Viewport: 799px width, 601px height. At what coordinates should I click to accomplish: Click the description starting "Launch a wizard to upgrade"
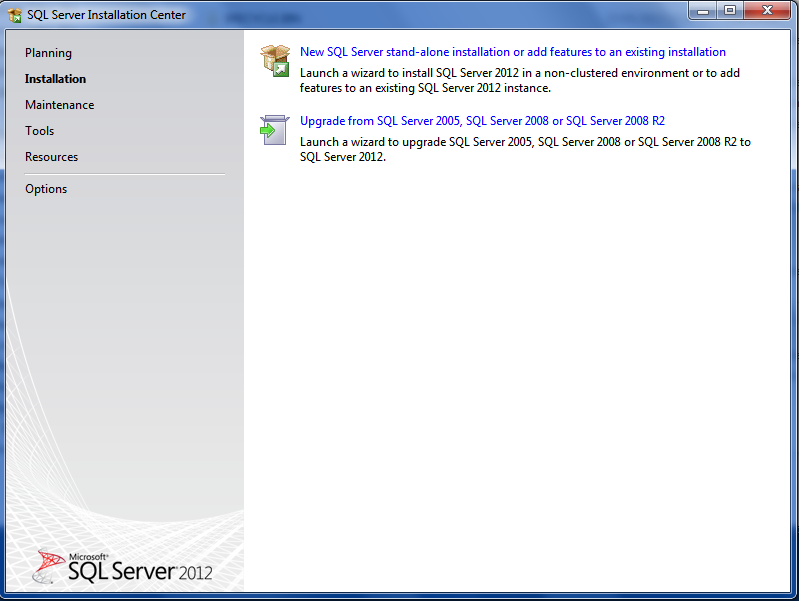525,149
